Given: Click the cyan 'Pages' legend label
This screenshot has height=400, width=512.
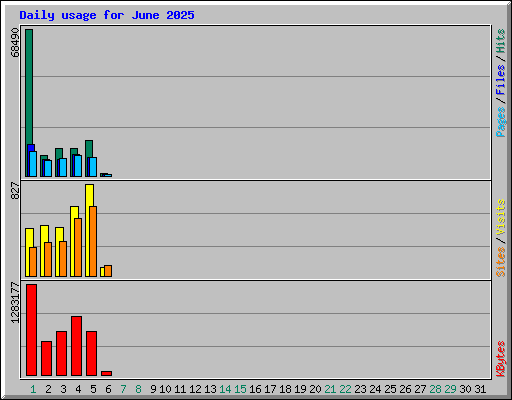Looking at the screenshot, I should coord(500,122).
